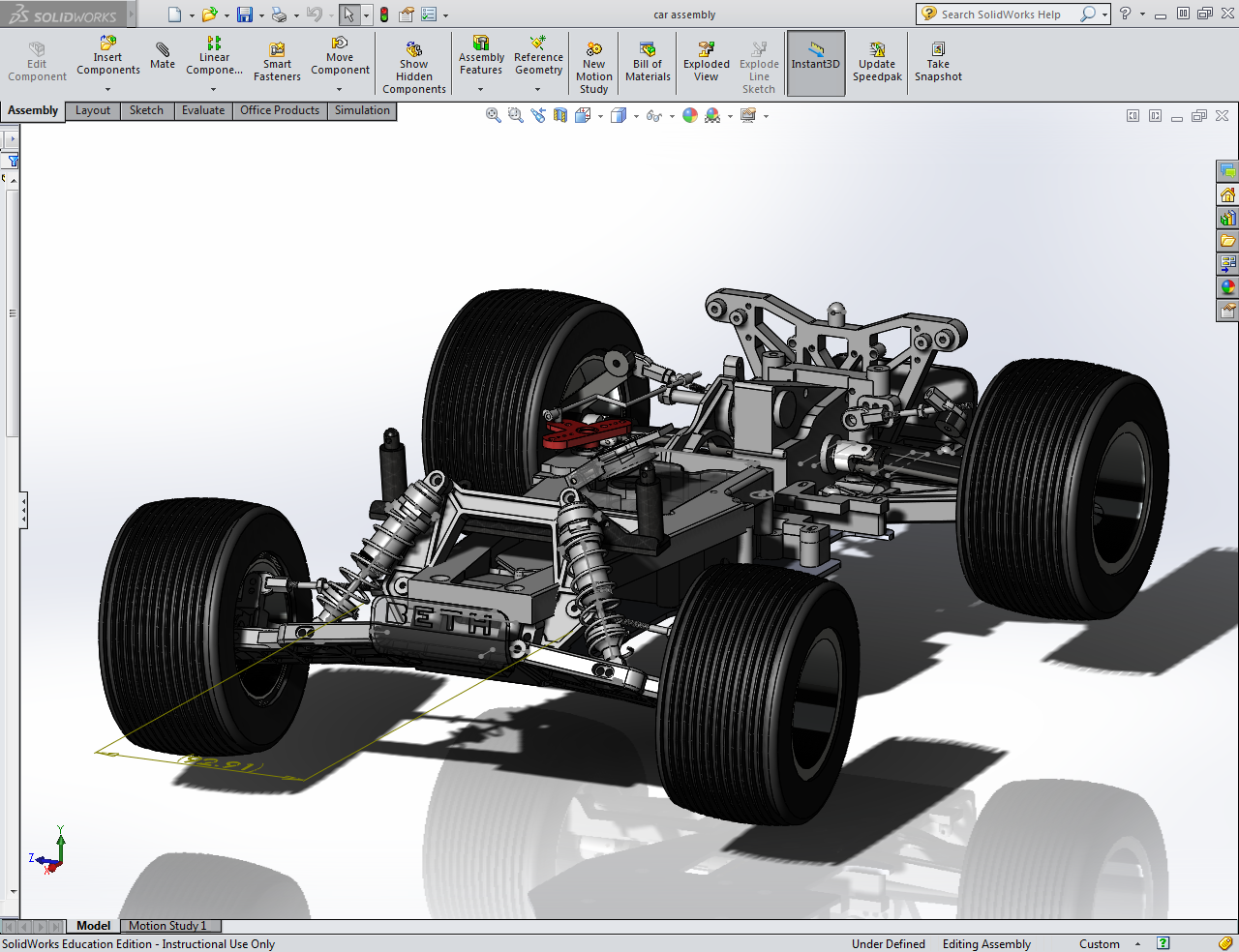The width and height of the screenshot is (1239, 952).
Task: Open the Evaluate ribbon tab
Action: coord(202,110)
